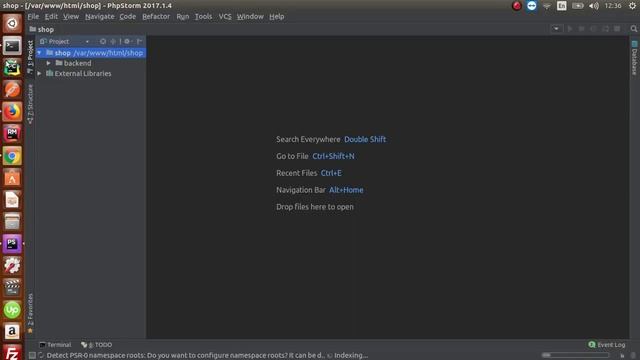The height and width of the screenshot is (360, 640).
Task: Open Ubuntu Dash search in launcher
Action: (12, 24)
